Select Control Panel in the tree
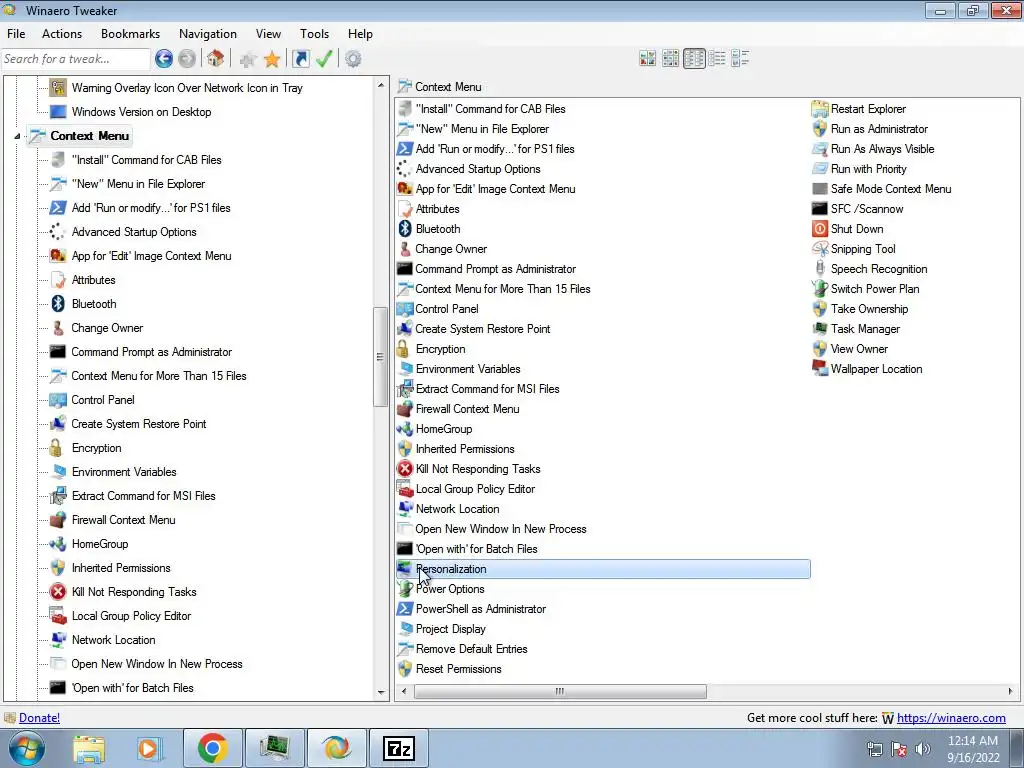 (103, 400)
